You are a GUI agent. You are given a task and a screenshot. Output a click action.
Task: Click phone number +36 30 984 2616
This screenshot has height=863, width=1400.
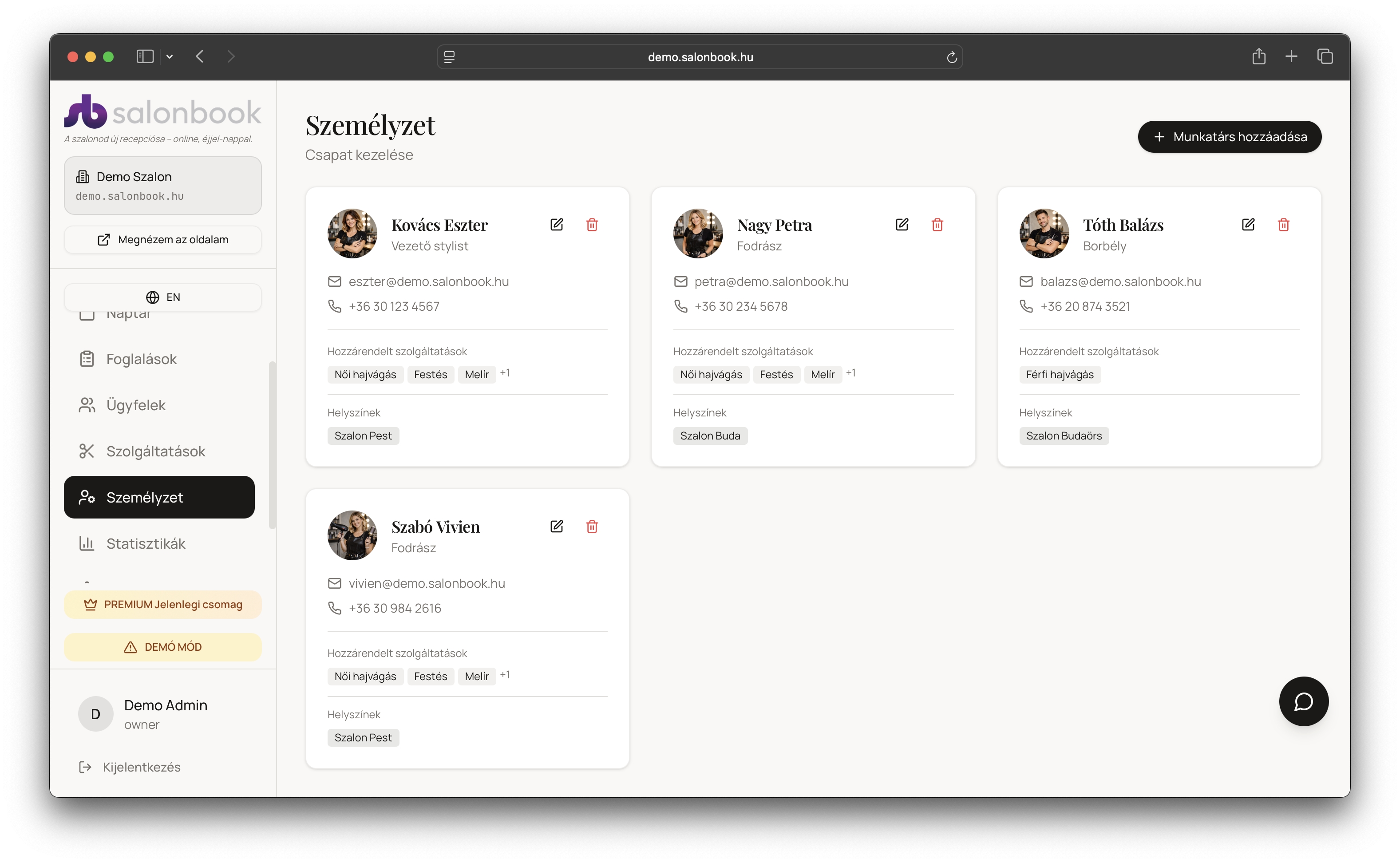coord(395,609)
